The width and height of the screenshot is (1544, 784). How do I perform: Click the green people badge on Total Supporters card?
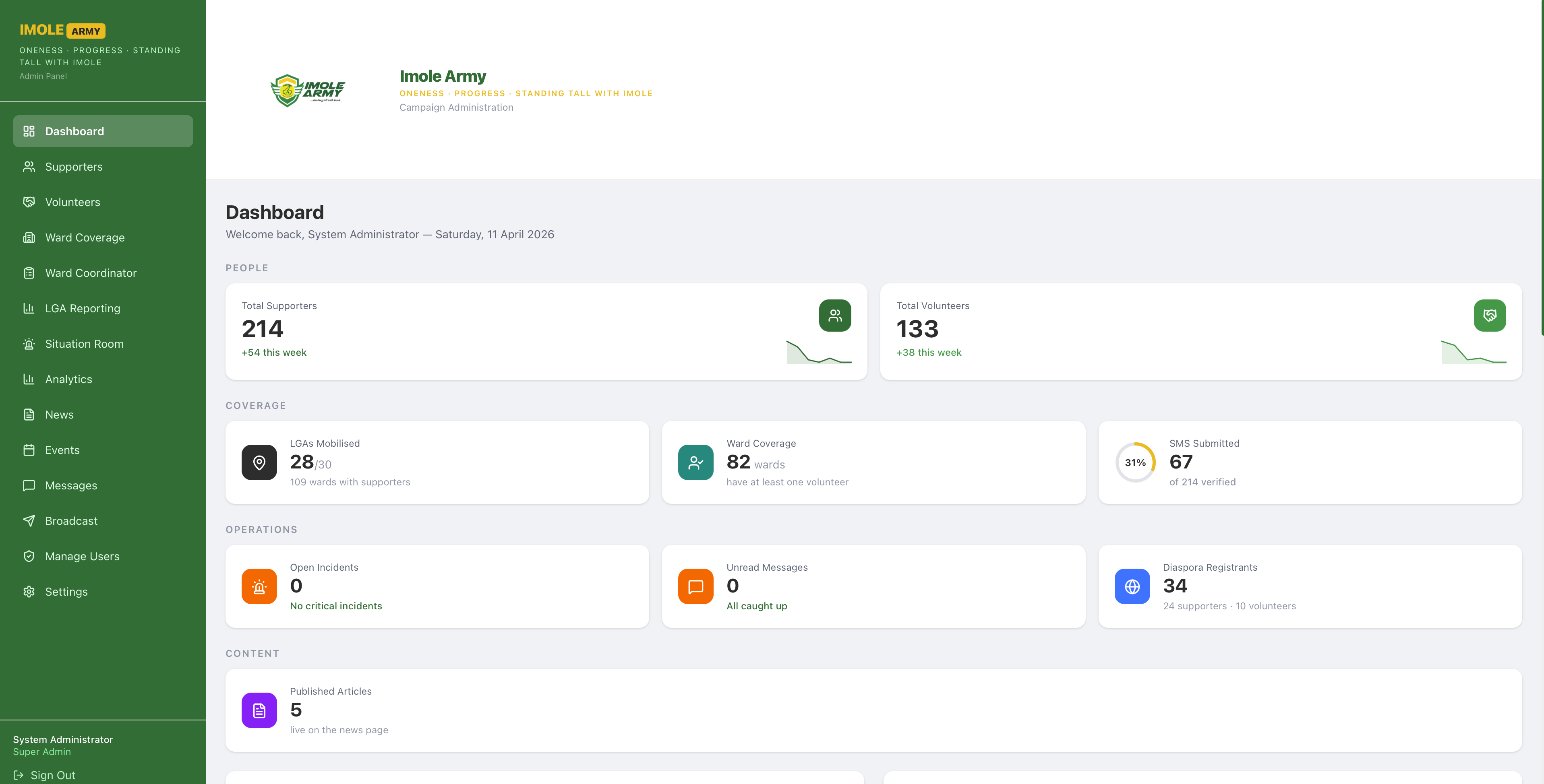(x=835, y=315)
